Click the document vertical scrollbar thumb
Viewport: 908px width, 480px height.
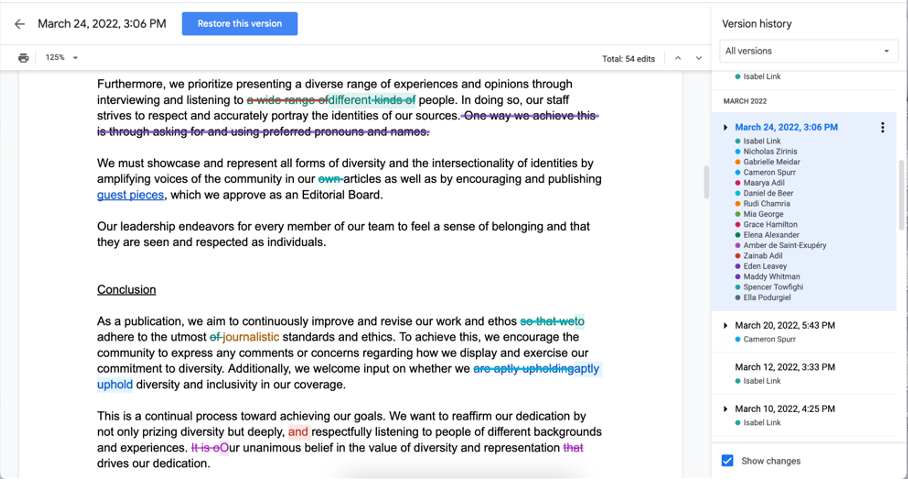706,182
